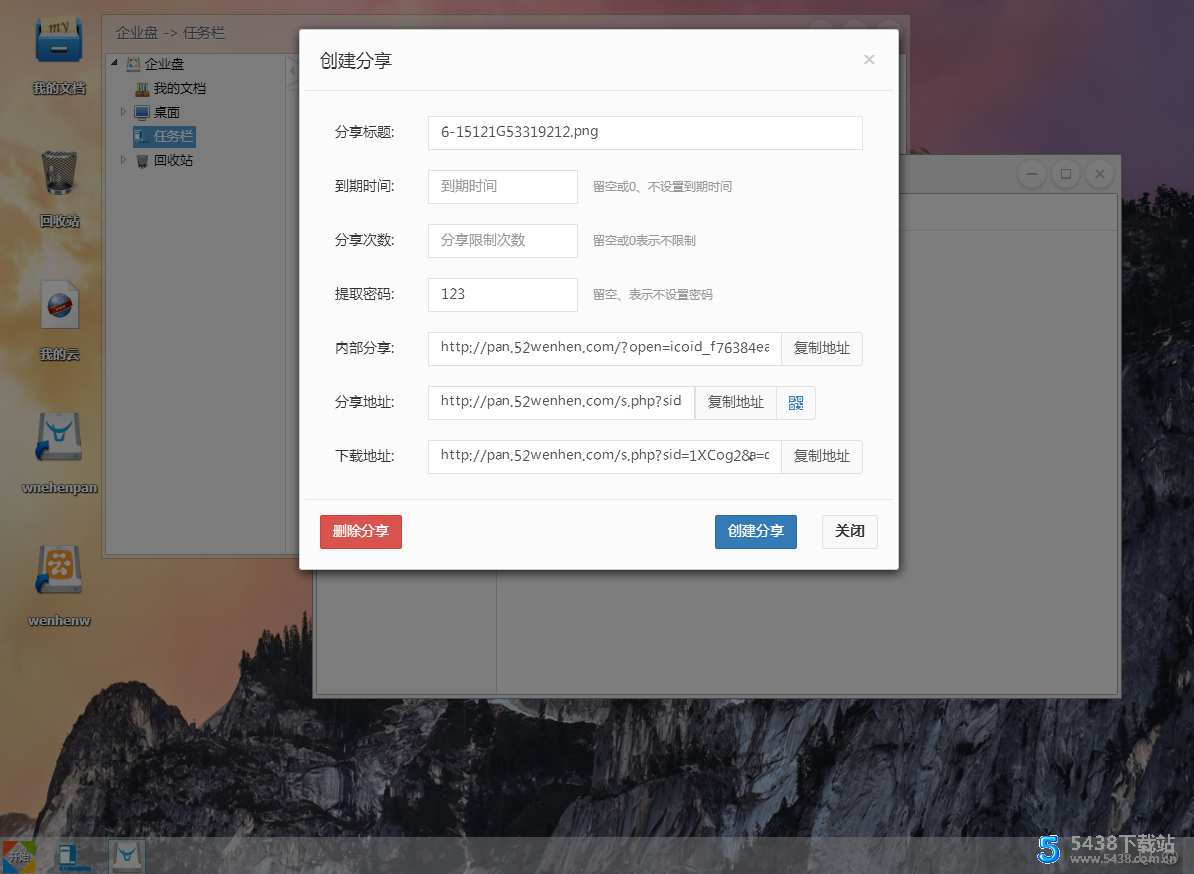
Task: Select 我的文档 in the folder tree
Action: click(178, 88)
